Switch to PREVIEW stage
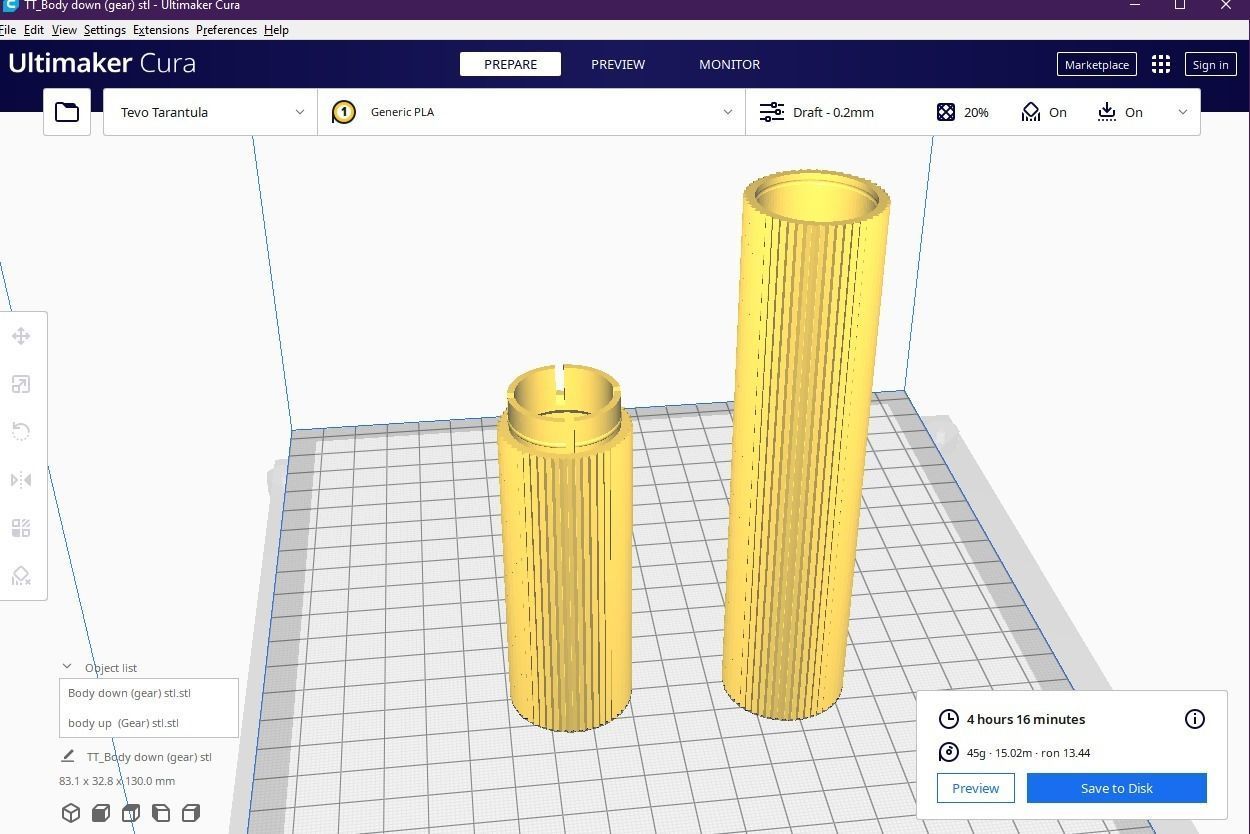1250x834 pixels. (x=618, y=64)
